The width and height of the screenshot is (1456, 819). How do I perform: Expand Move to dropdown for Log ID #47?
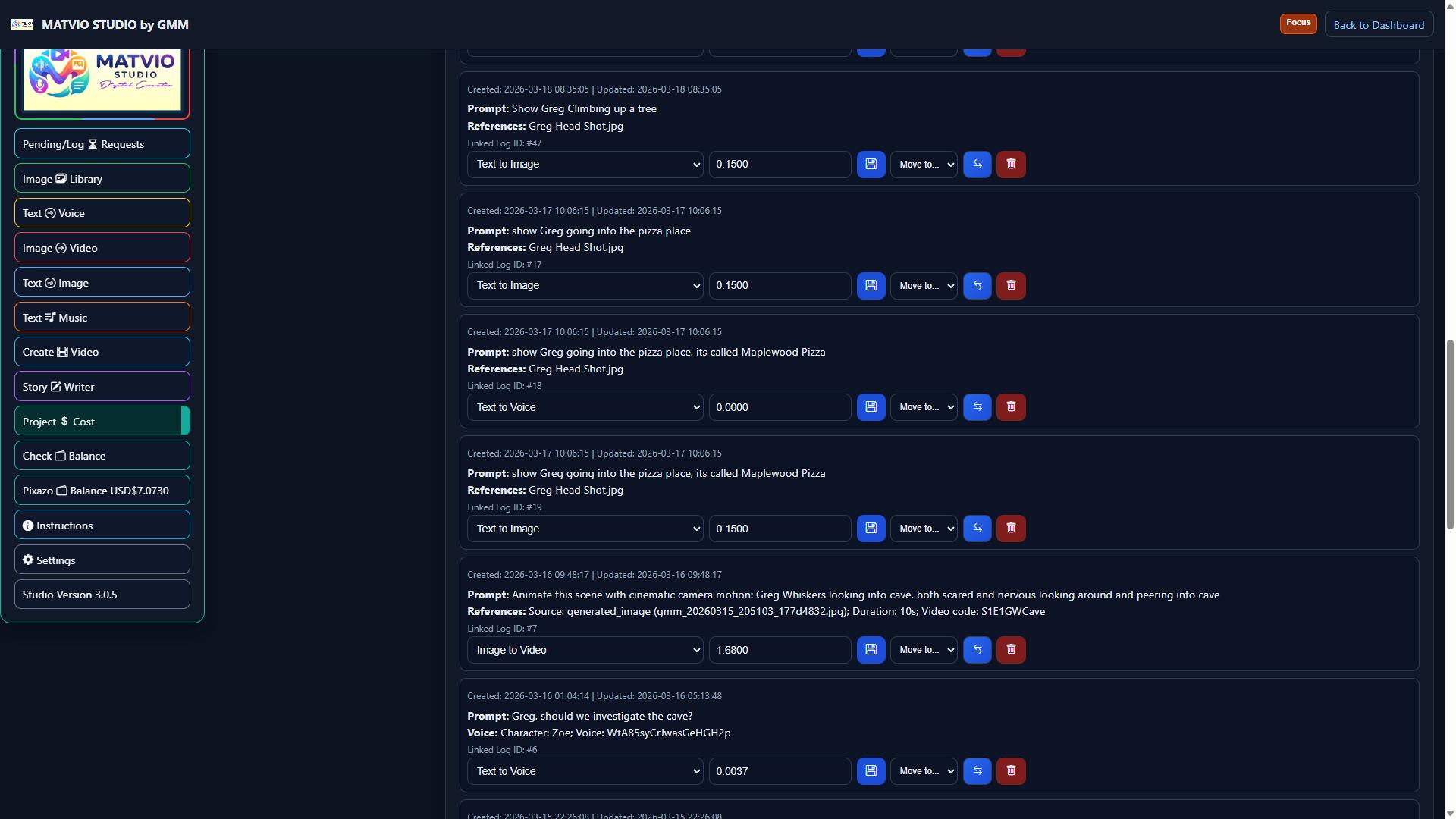coord(924,165)
